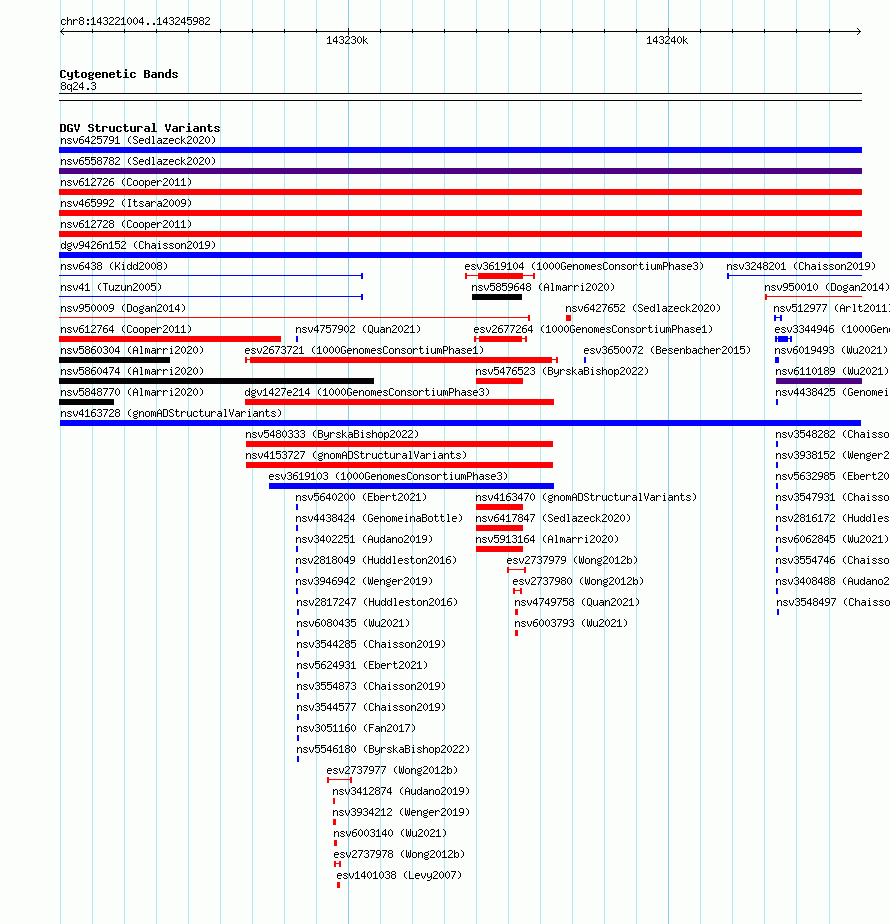Open nsv6003140 (Wu2021) variant label
890x924 pixels.
390,833
